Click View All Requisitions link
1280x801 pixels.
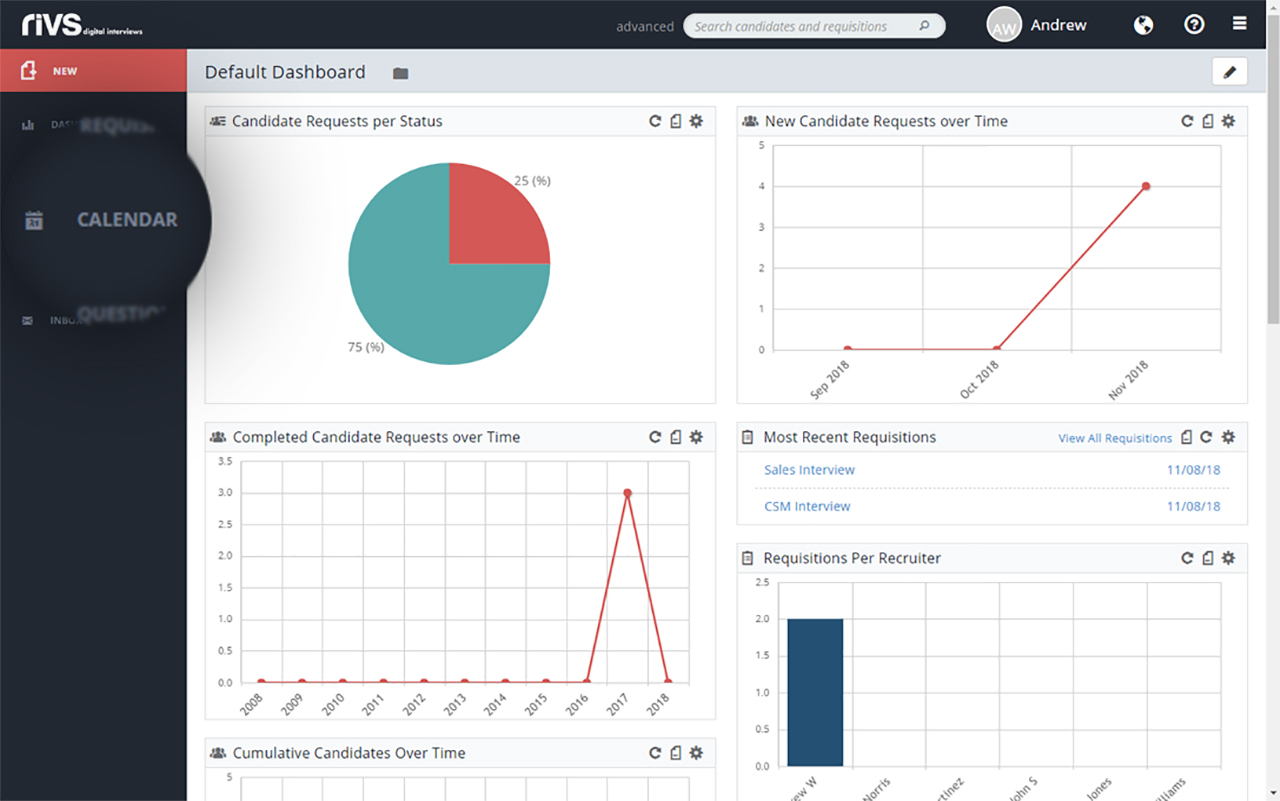click(x=1115, y=438)
